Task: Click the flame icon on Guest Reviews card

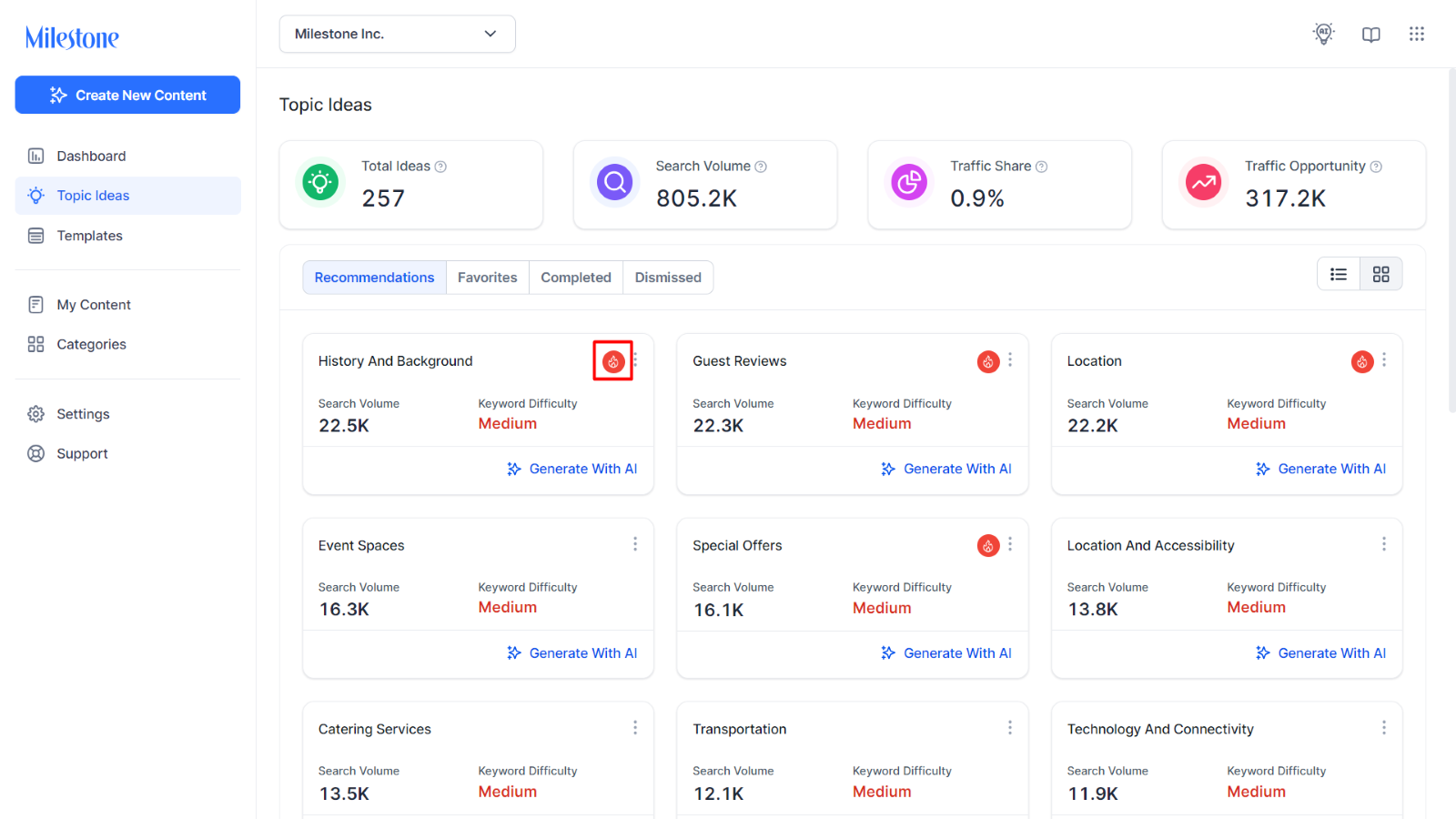Action: [988, 361]
